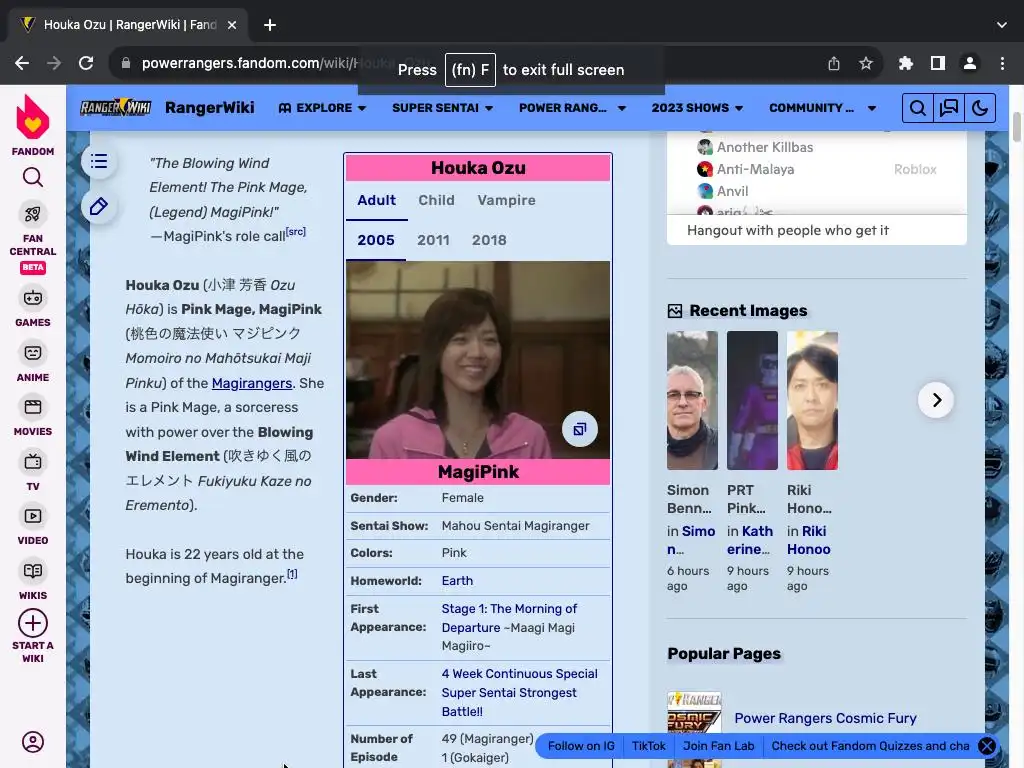The image size is (1024, 768).
Task: Open footnote reference [1] after Magiranger
Action: tap(292, 574)
